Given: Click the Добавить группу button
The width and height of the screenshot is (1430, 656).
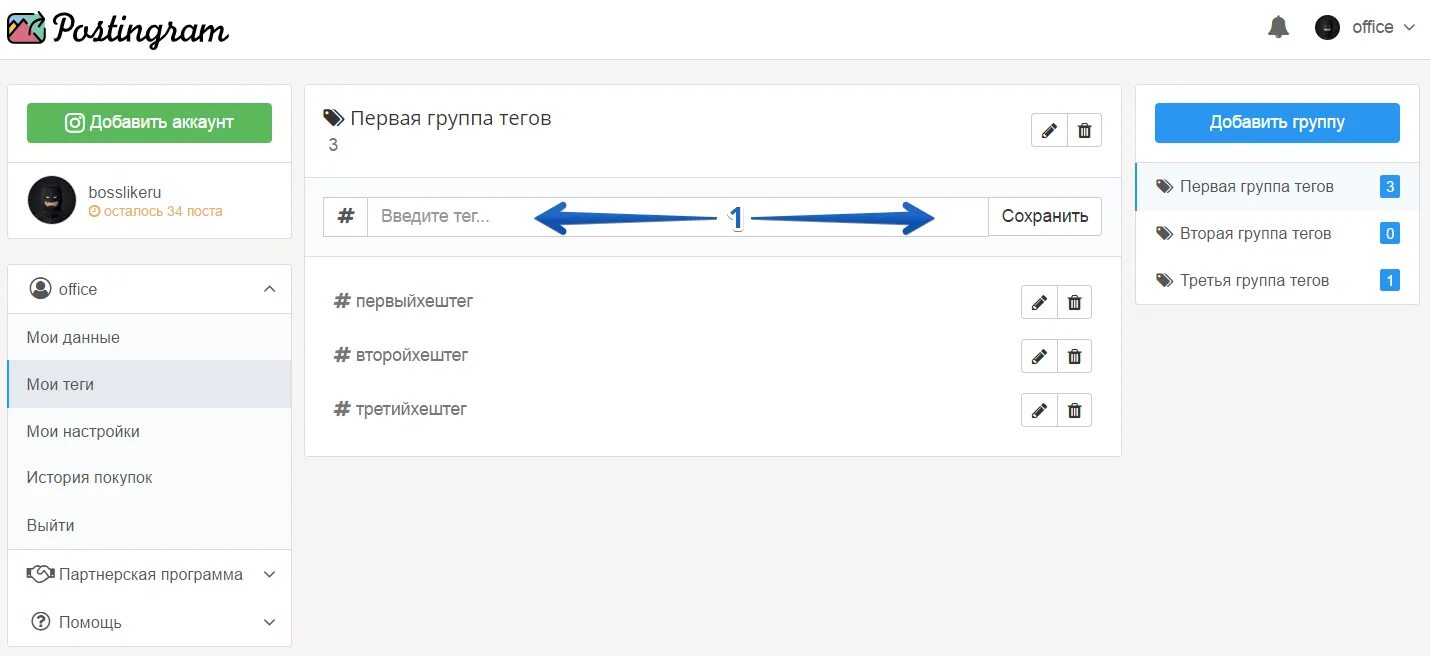Looking at the screenshot, I should [x=1277, y=122].
